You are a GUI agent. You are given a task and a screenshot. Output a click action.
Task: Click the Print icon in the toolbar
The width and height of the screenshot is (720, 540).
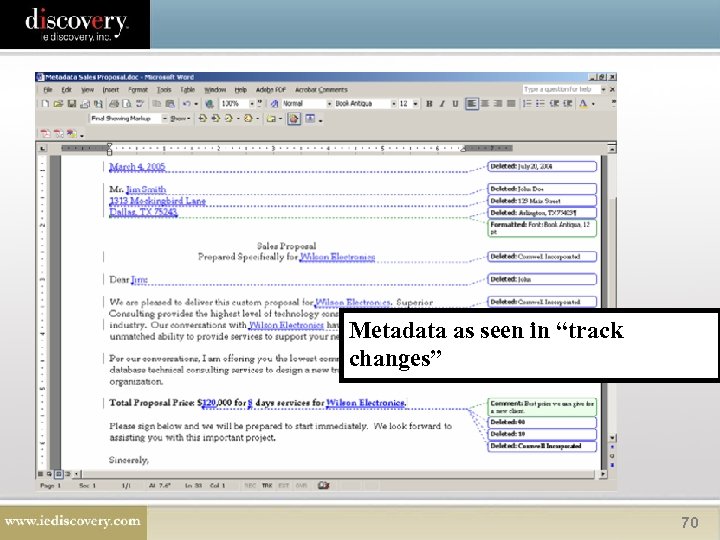point(114,104)
